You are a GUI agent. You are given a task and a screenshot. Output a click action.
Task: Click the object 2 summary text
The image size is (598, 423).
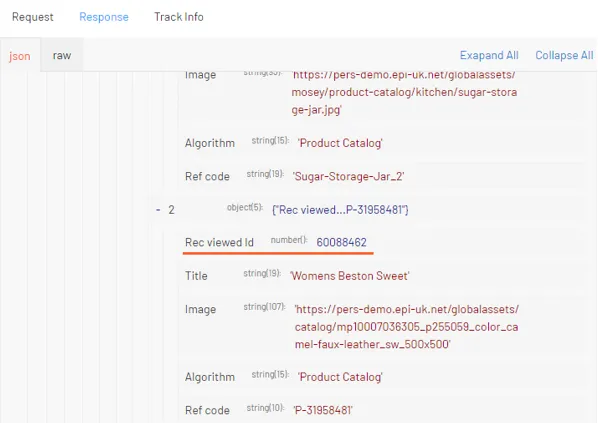click(340, 210)
